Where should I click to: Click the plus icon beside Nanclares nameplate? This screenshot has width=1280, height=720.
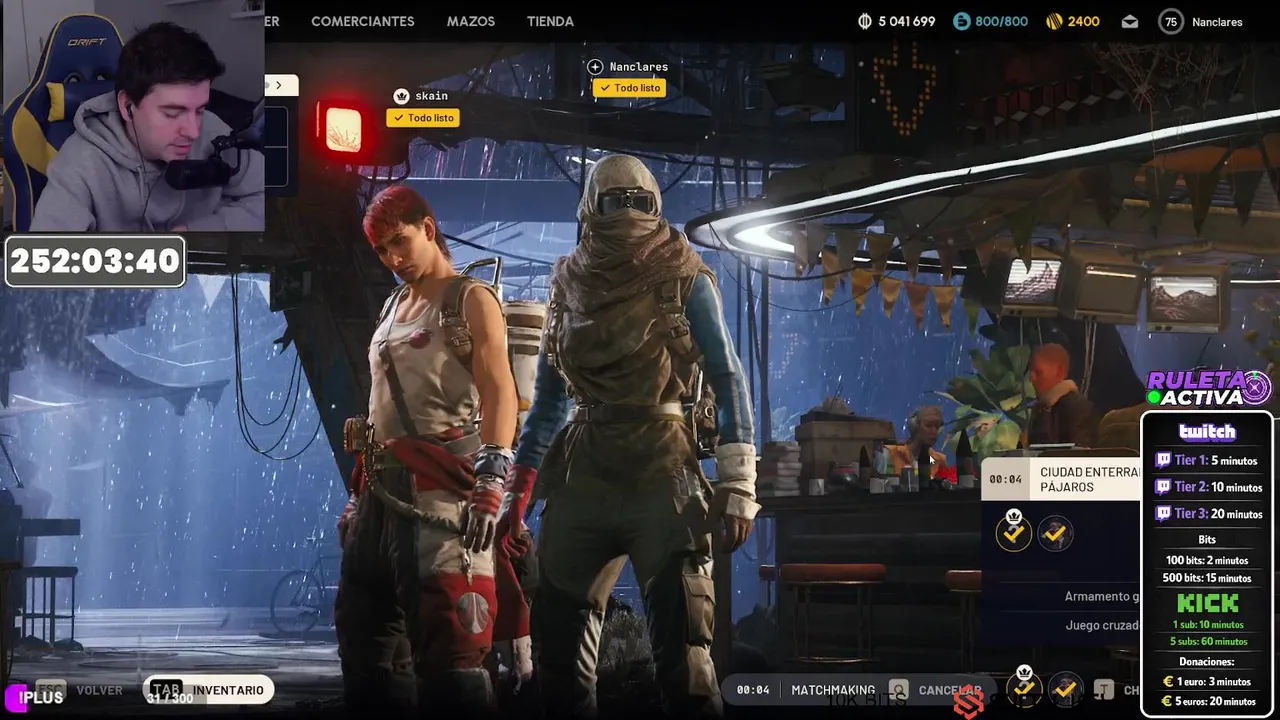[595, 67]
